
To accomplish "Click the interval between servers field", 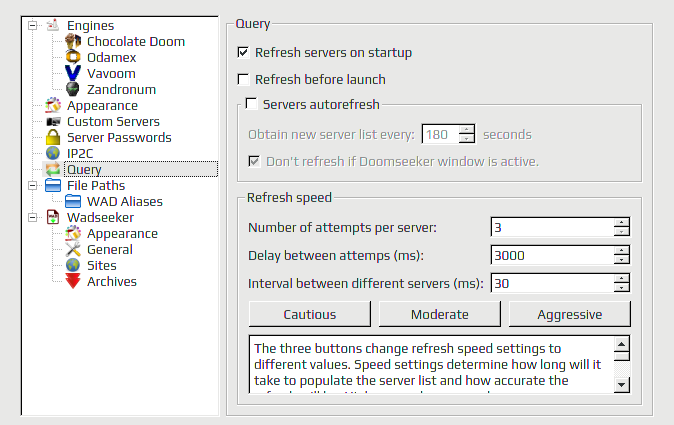I will (552, 283).
